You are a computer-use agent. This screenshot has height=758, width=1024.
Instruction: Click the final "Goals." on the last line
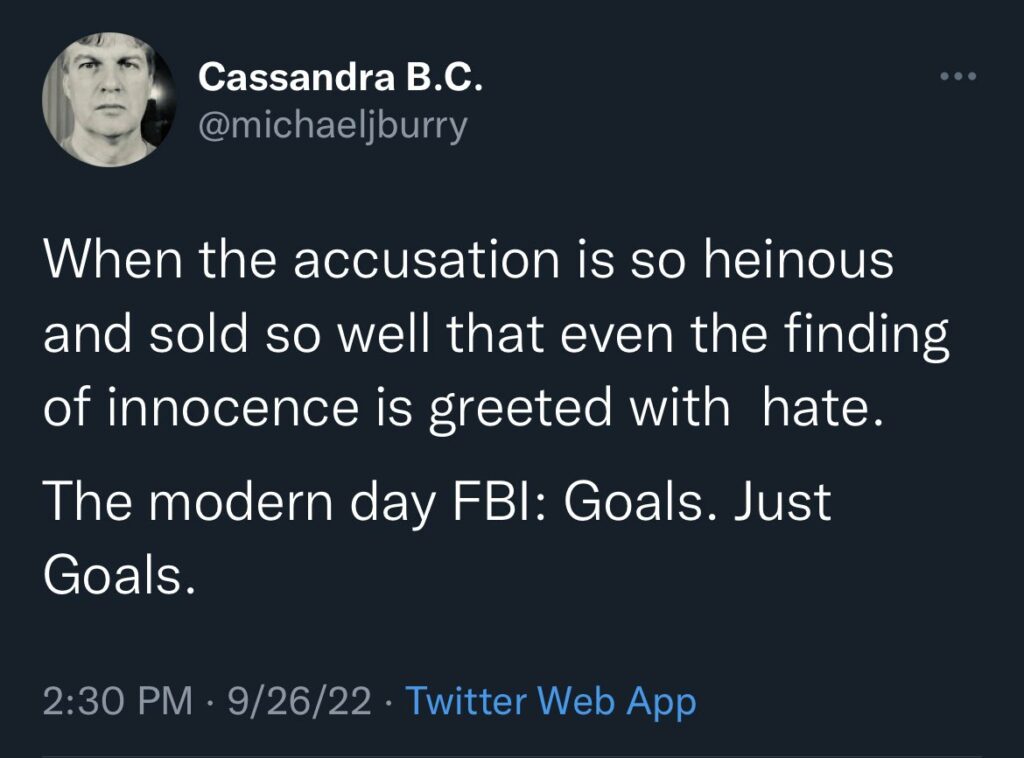(x=116, y=574)
